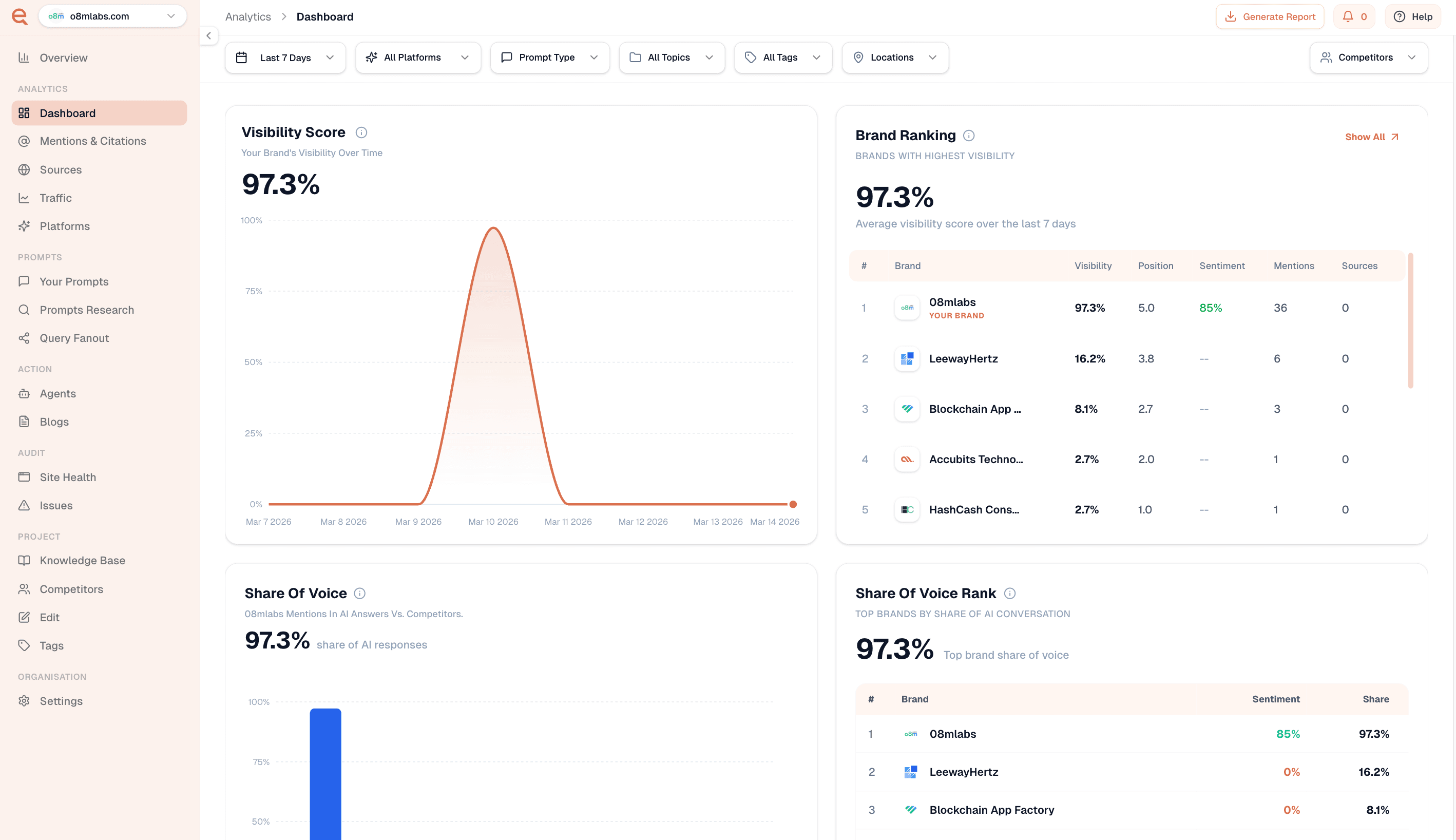Open Prompts Research
Screen dimensions: 1456x840
(x=87, y=309)
